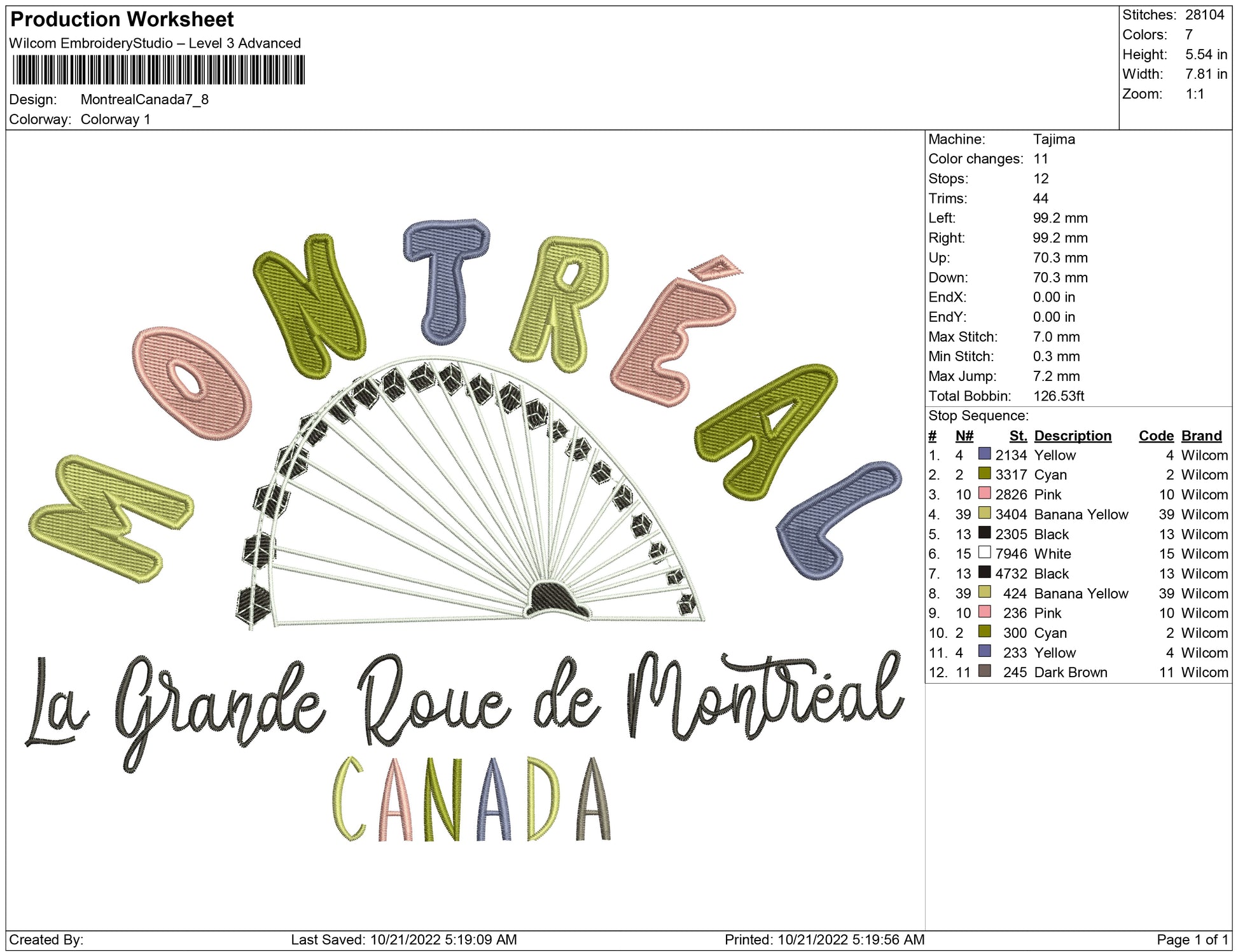Click the pink swatch in stop 3
Image resolution: width=1238 pixels, height=952 pixels.
pyautogui.click(x=984, y=493)
